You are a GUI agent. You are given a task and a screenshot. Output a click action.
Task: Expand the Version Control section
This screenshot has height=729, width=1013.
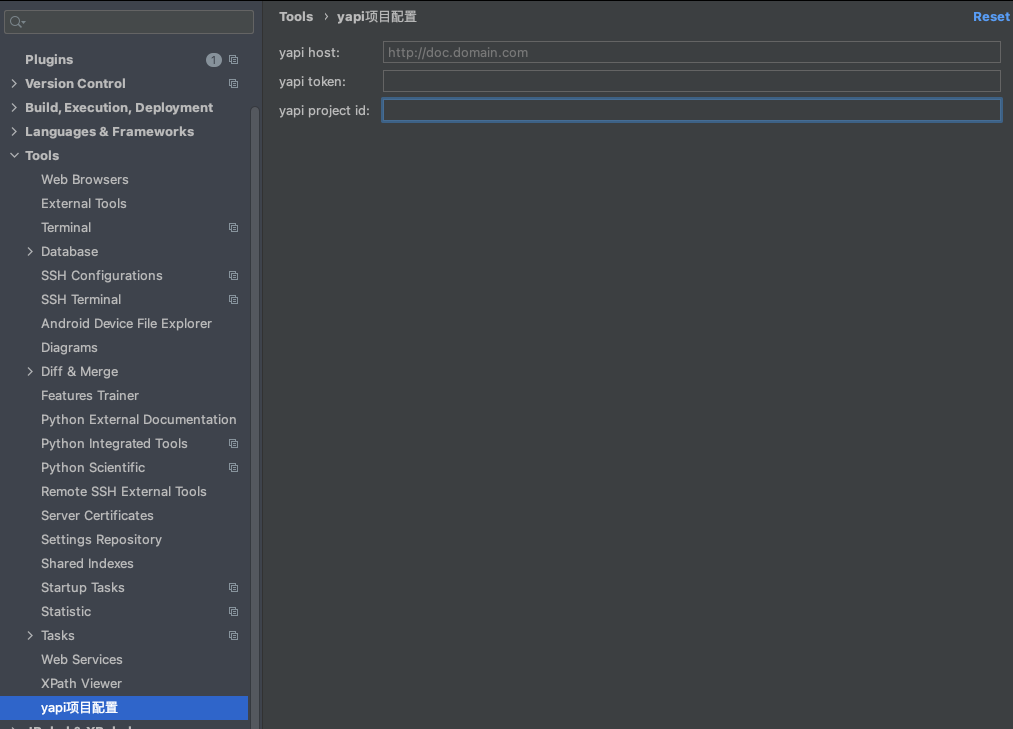tap(14, 83)
